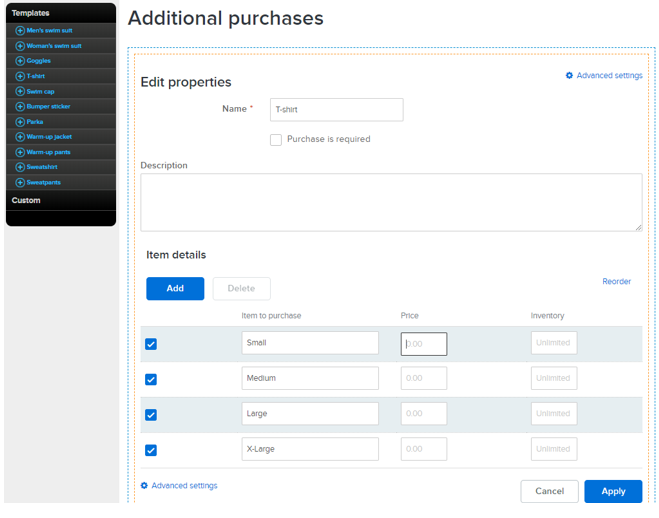Click plus icon beside Woman's swim suit
This screenshot has height=518, width=659.
20,46
